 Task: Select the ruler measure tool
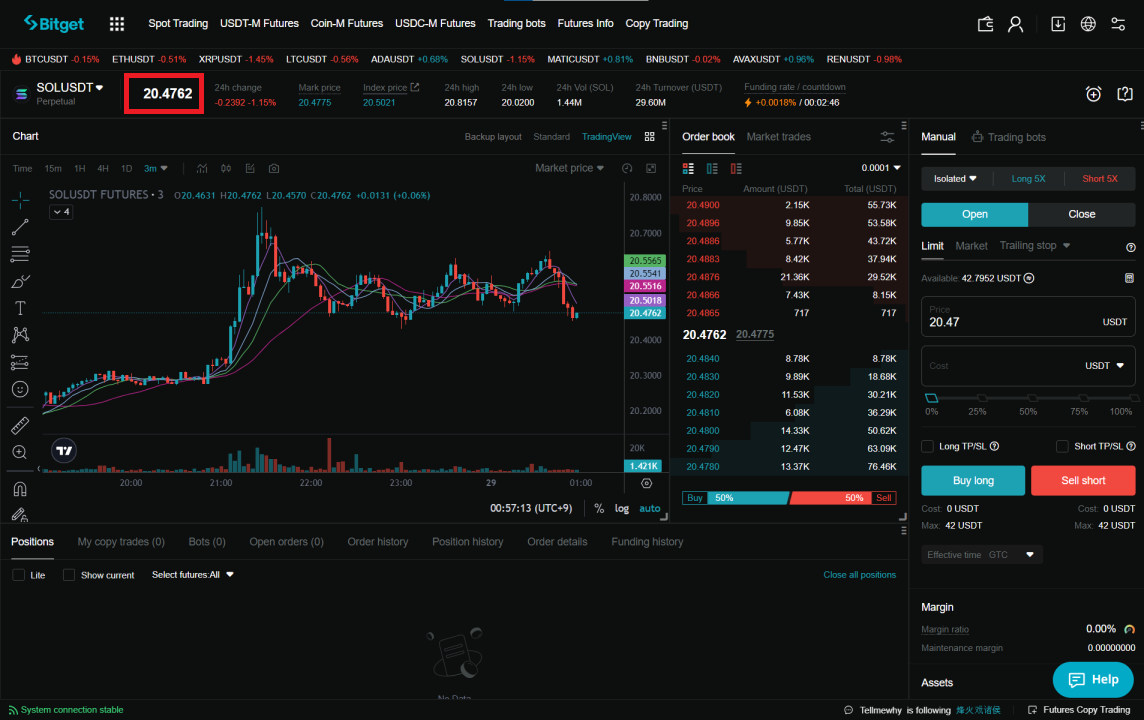click(20, 425)
